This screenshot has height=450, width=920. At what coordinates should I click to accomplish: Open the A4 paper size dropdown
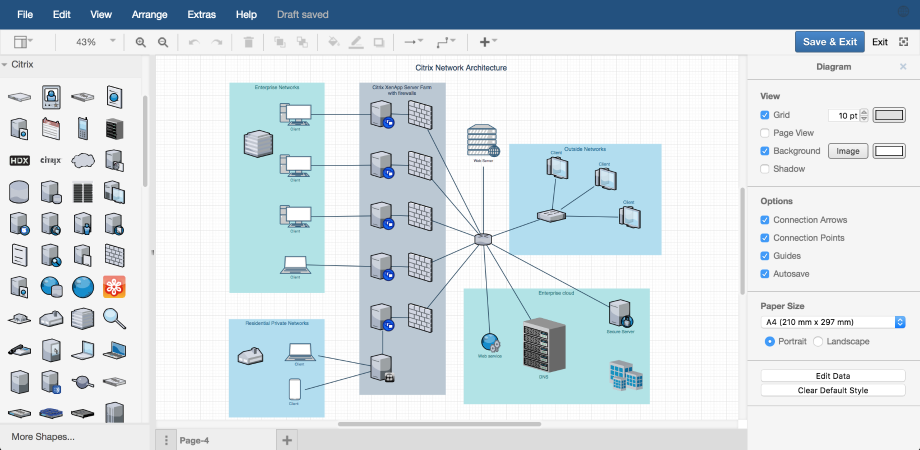tap(832, 322)
